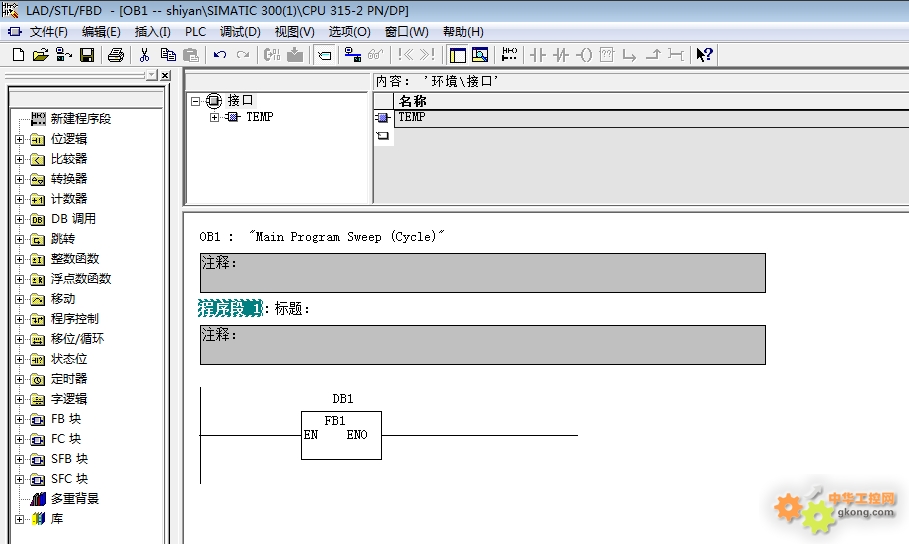
Task: Expand the 转换器 folder
Action: click(x=19, y=179)
